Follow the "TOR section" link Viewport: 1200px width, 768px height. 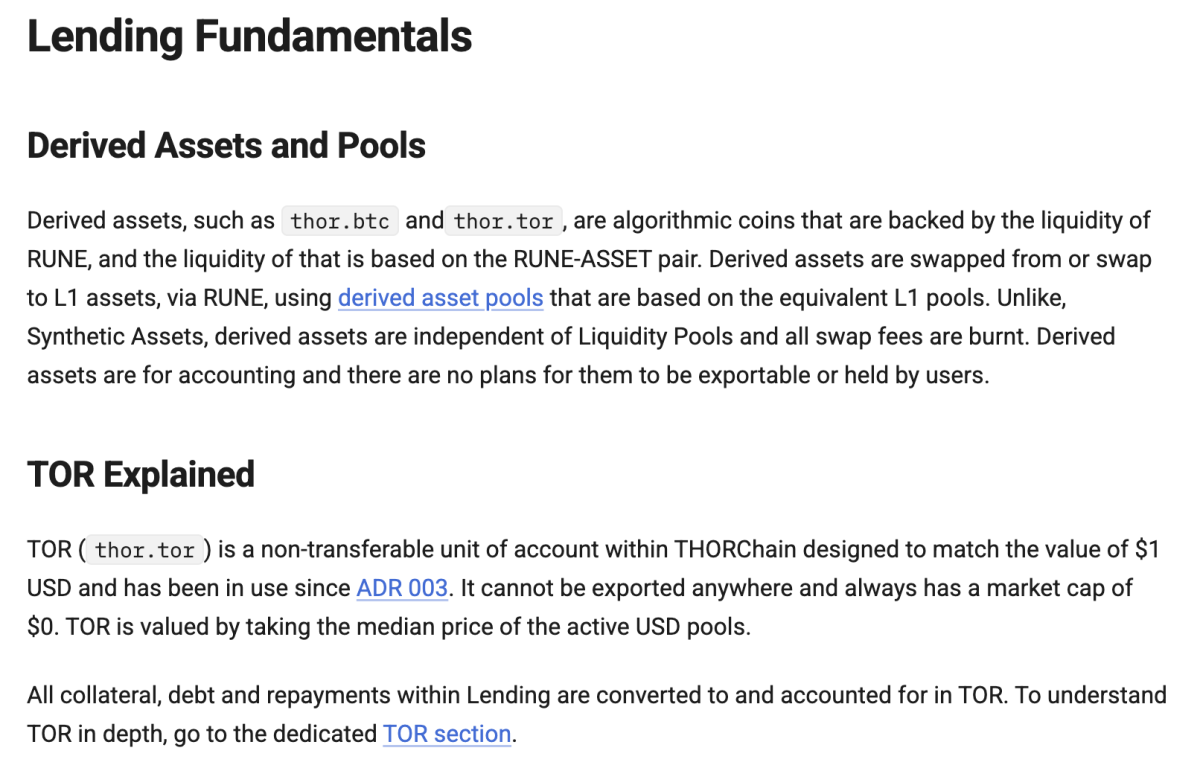pos(447,734)
